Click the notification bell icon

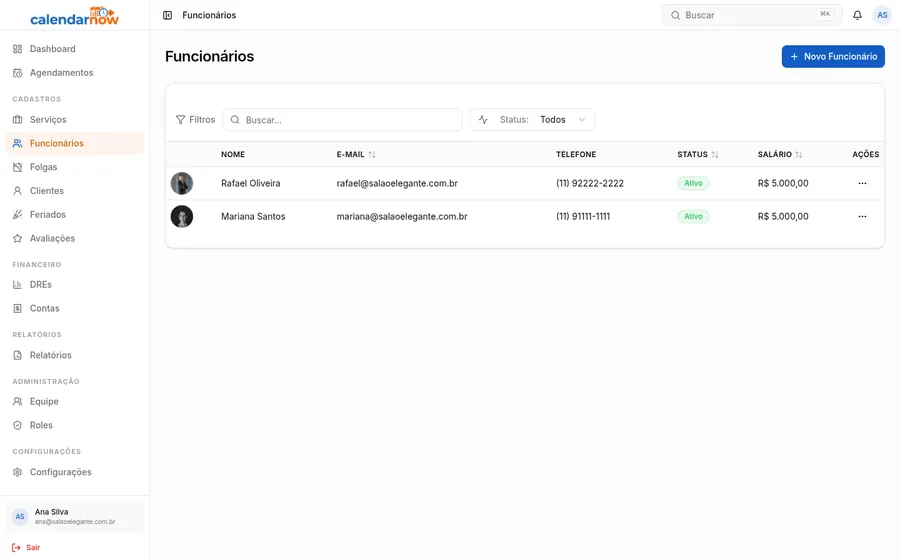[x=857, y=15]
